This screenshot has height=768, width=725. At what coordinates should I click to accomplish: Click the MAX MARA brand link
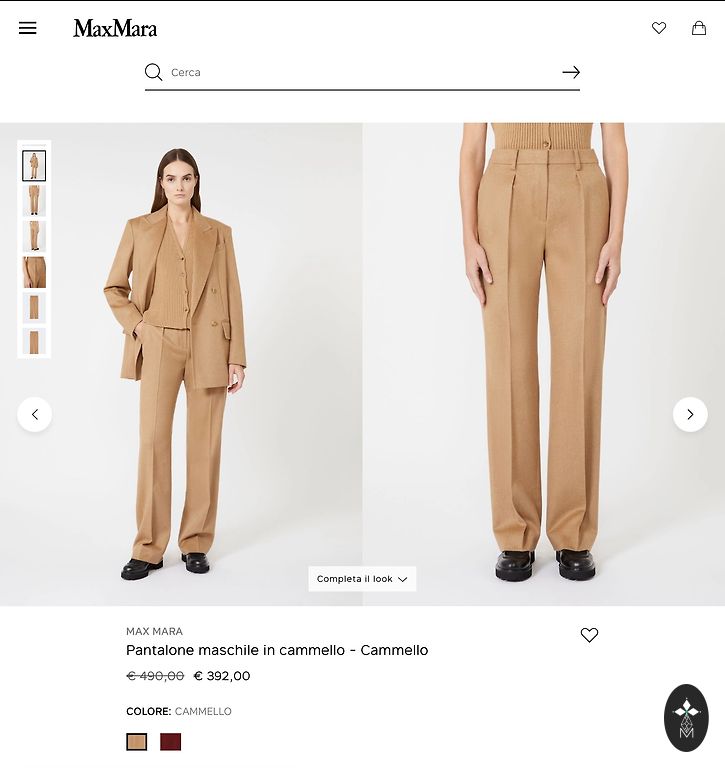[154, 631]
